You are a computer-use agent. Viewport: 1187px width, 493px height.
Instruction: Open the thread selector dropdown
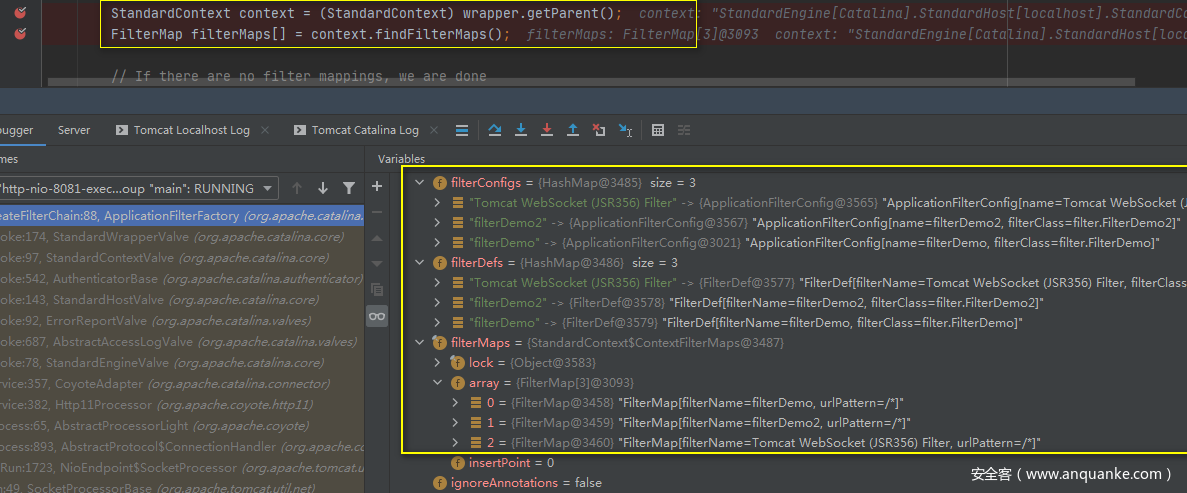click(140, 188)
